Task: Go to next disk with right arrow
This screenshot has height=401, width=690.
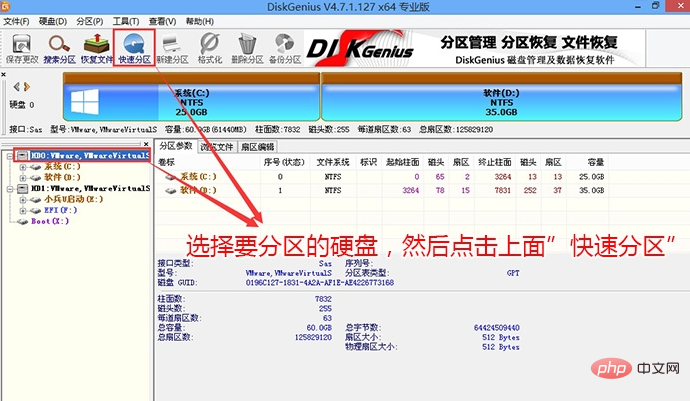Action: point(27,87)
